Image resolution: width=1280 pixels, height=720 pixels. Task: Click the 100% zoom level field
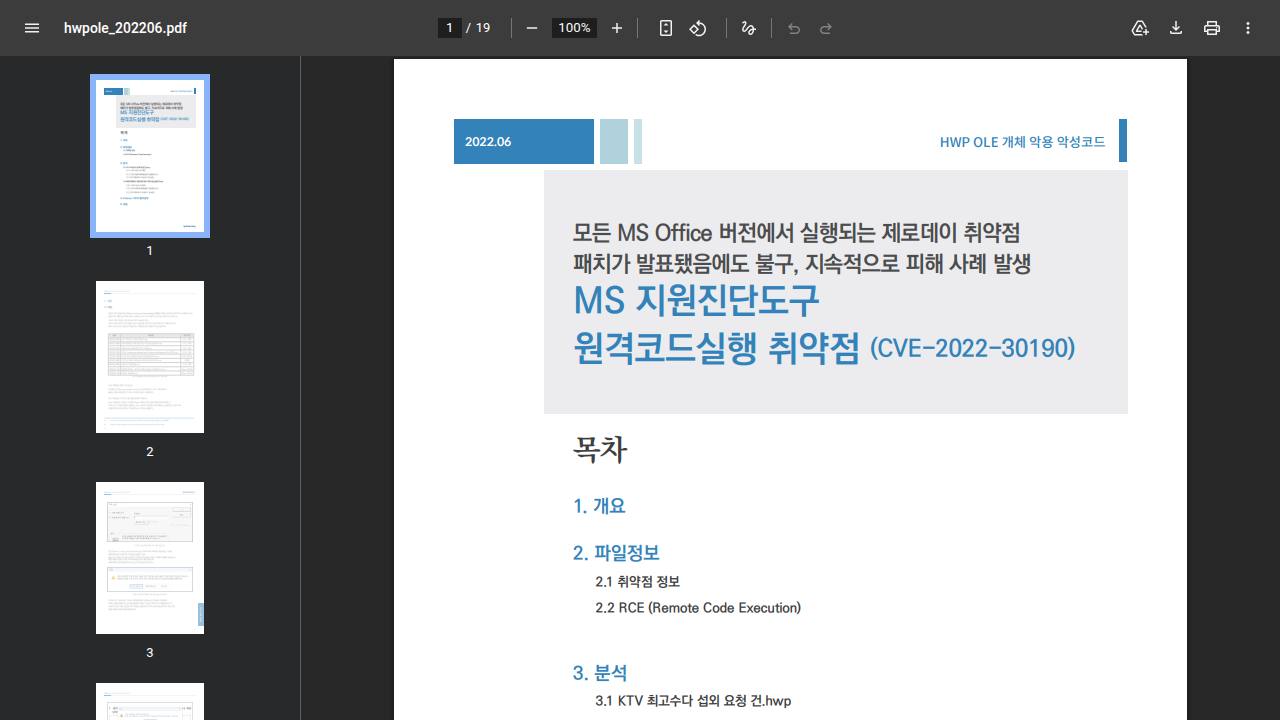point(574,28)
